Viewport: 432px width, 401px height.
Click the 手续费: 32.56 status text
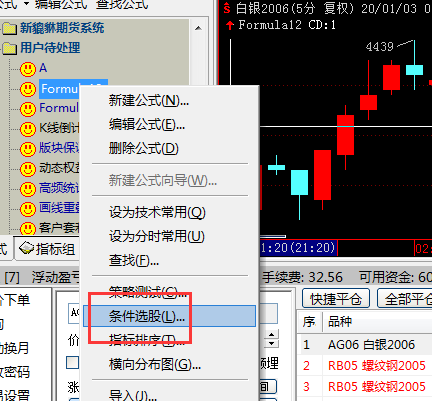coord(302,277)
